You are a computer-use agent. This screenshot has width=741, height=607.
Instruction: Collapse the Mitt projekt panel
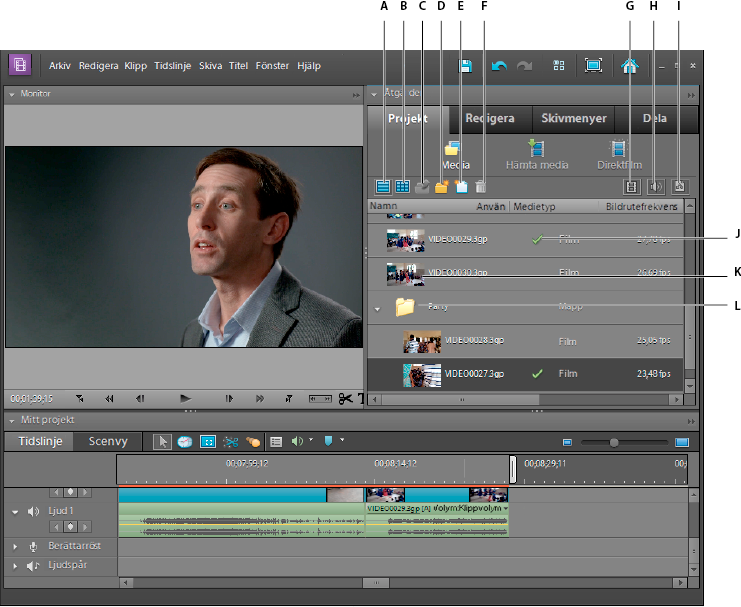pyautogui.click(x=12, y=421)
